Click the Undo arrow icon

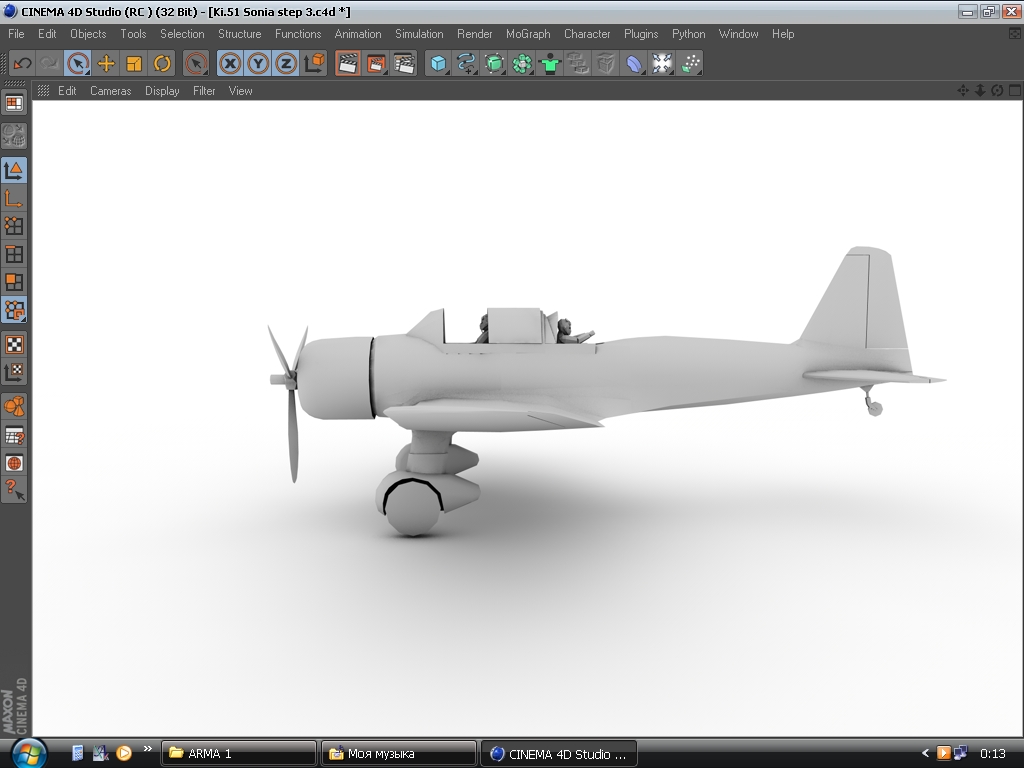click(22, 63)
